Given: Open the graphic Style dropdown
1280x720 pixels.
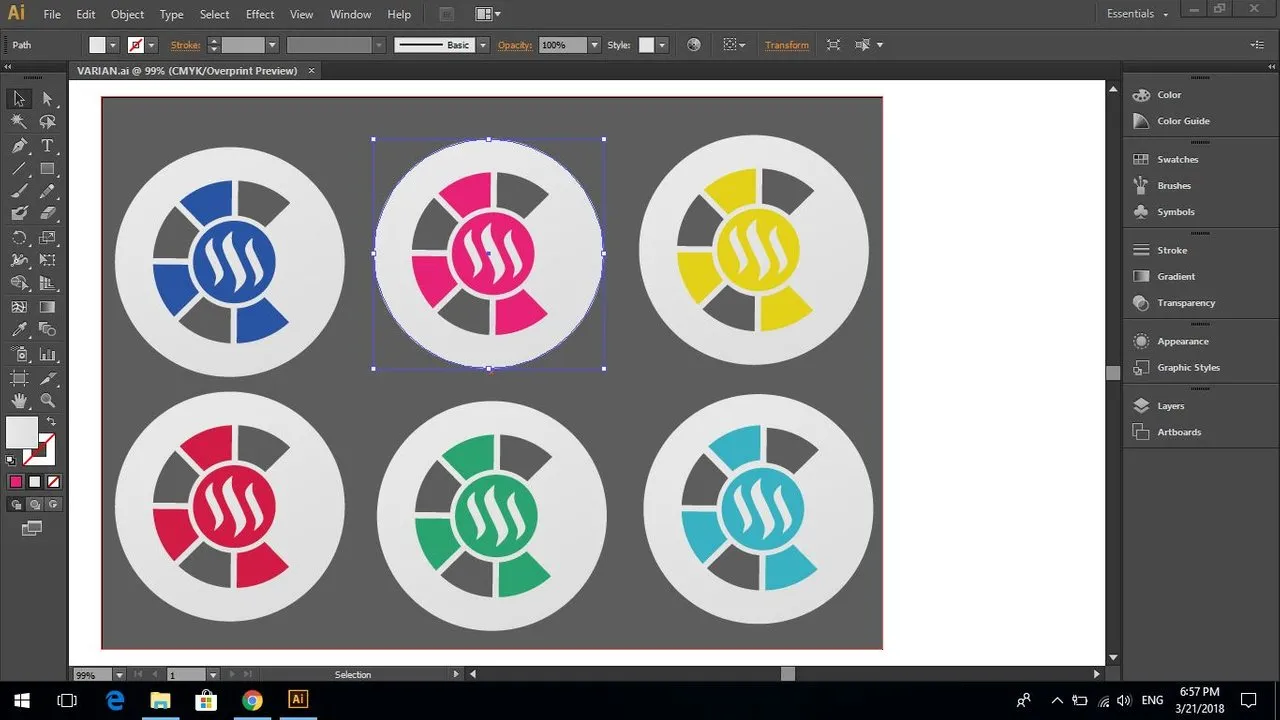Looking at the screenshot, I should pos(661,45).
